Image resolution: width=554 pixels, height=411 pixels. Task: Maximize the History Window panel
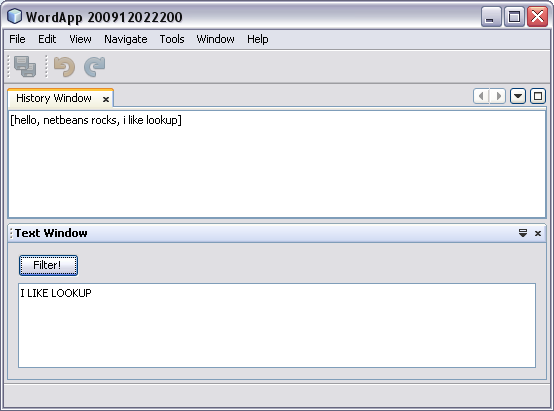(x=538, y=96)
